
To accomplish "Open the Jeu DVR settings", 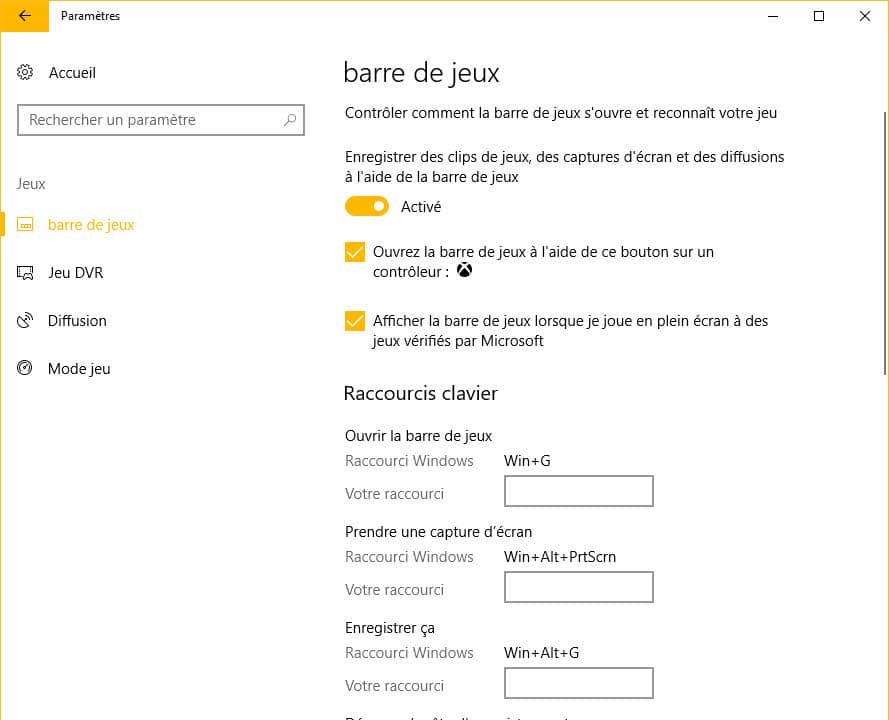I will 75,273.
